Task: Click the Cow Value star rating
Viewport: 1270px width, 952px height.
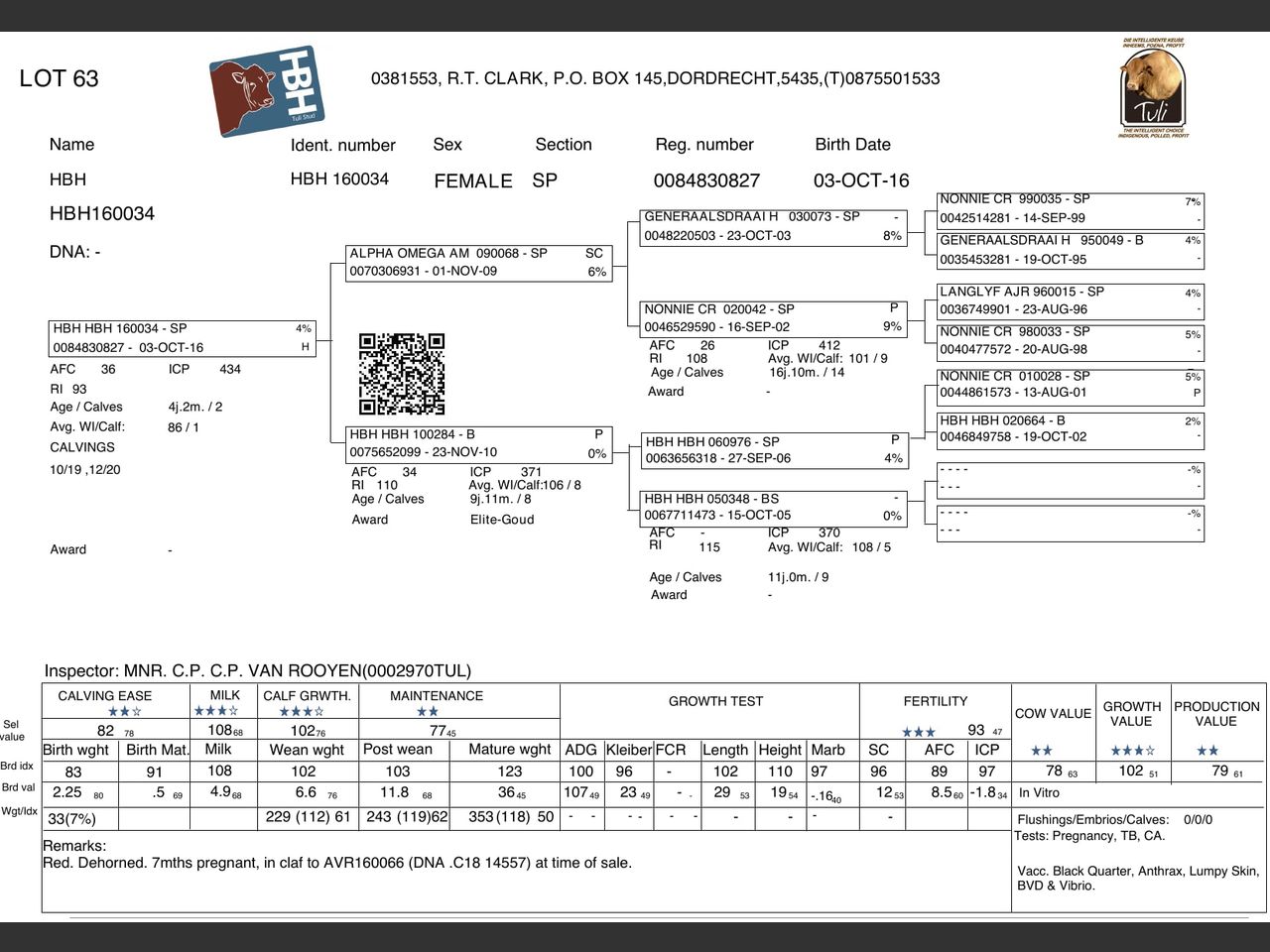Action: (x=1042, y=751)
